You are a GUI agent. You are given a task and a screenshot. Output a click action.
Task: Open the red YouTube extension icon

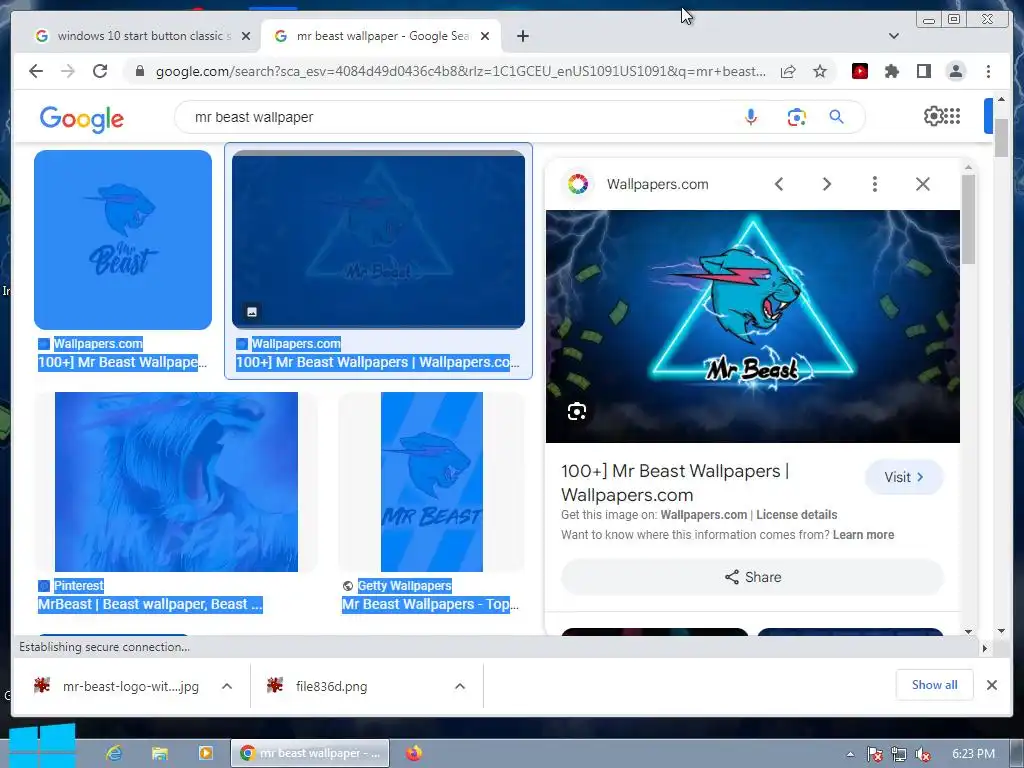coord(860,71)
